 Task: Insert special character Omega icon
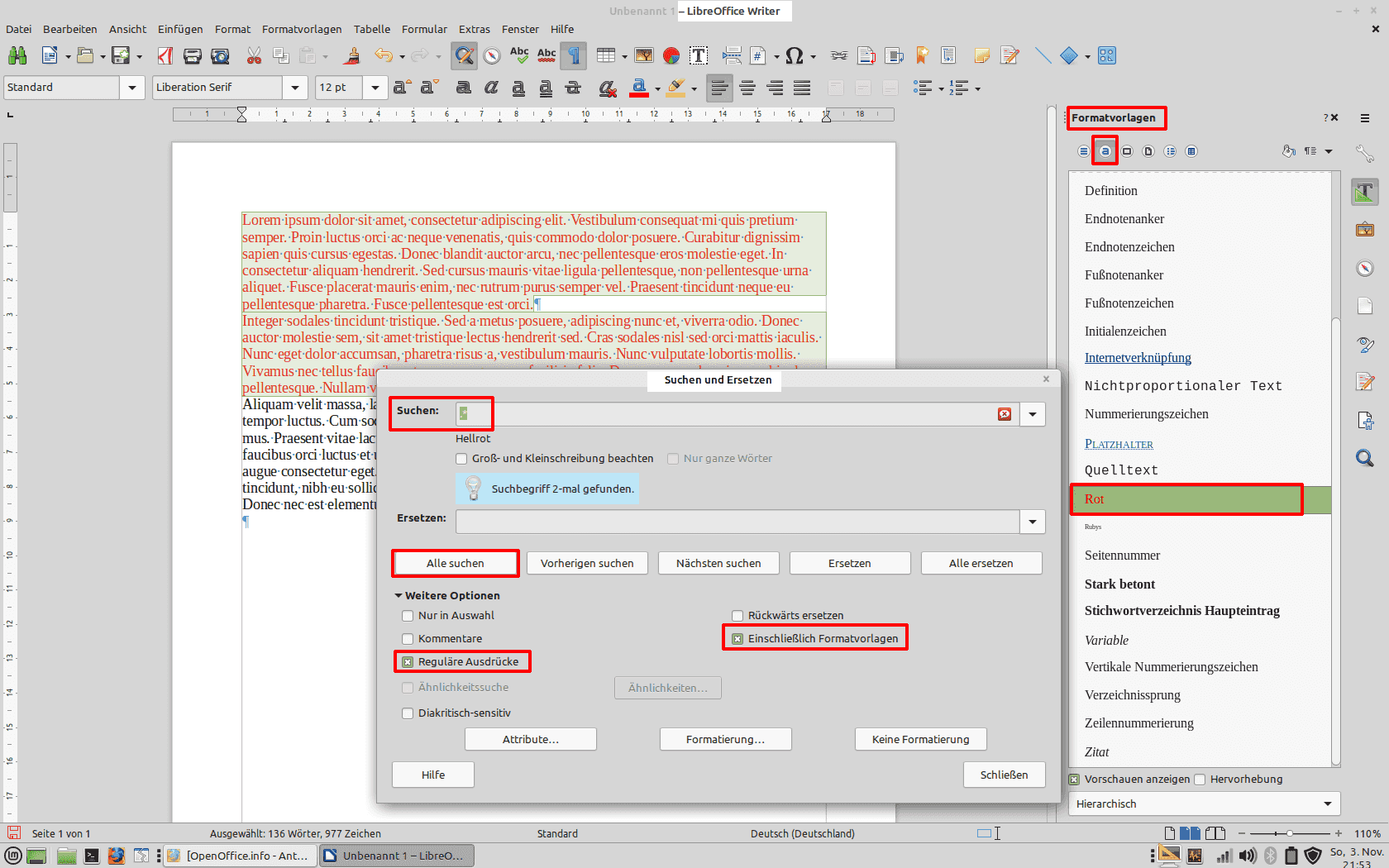click(x=794, y=55)
